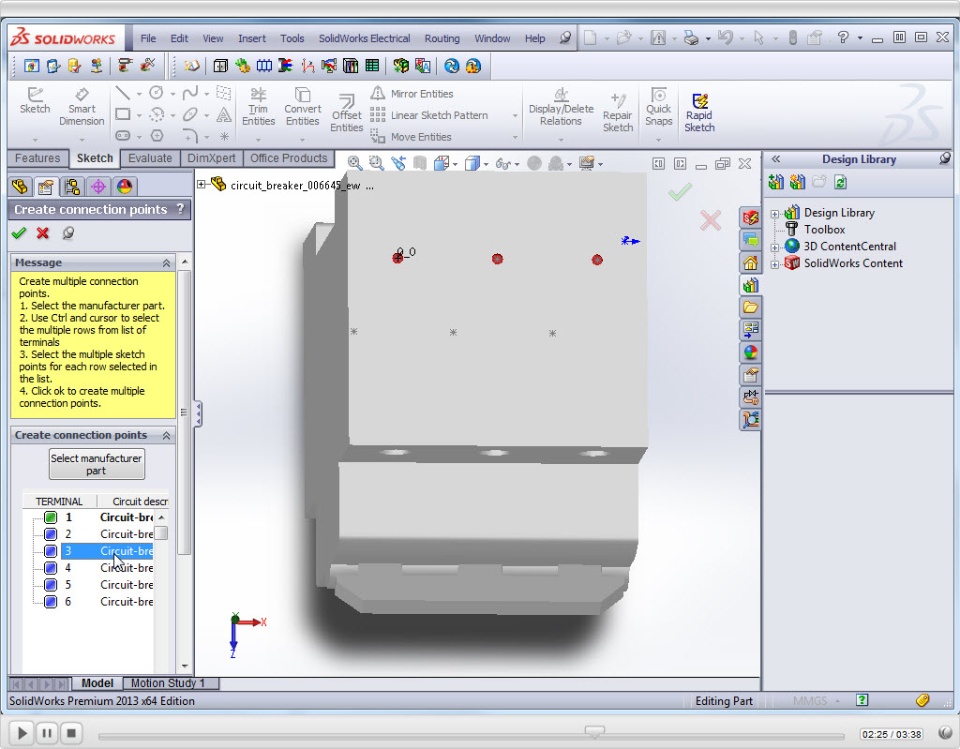
Task: Open the Linear Sketch Pattern dropdown arrow
Action: [515, 115]
